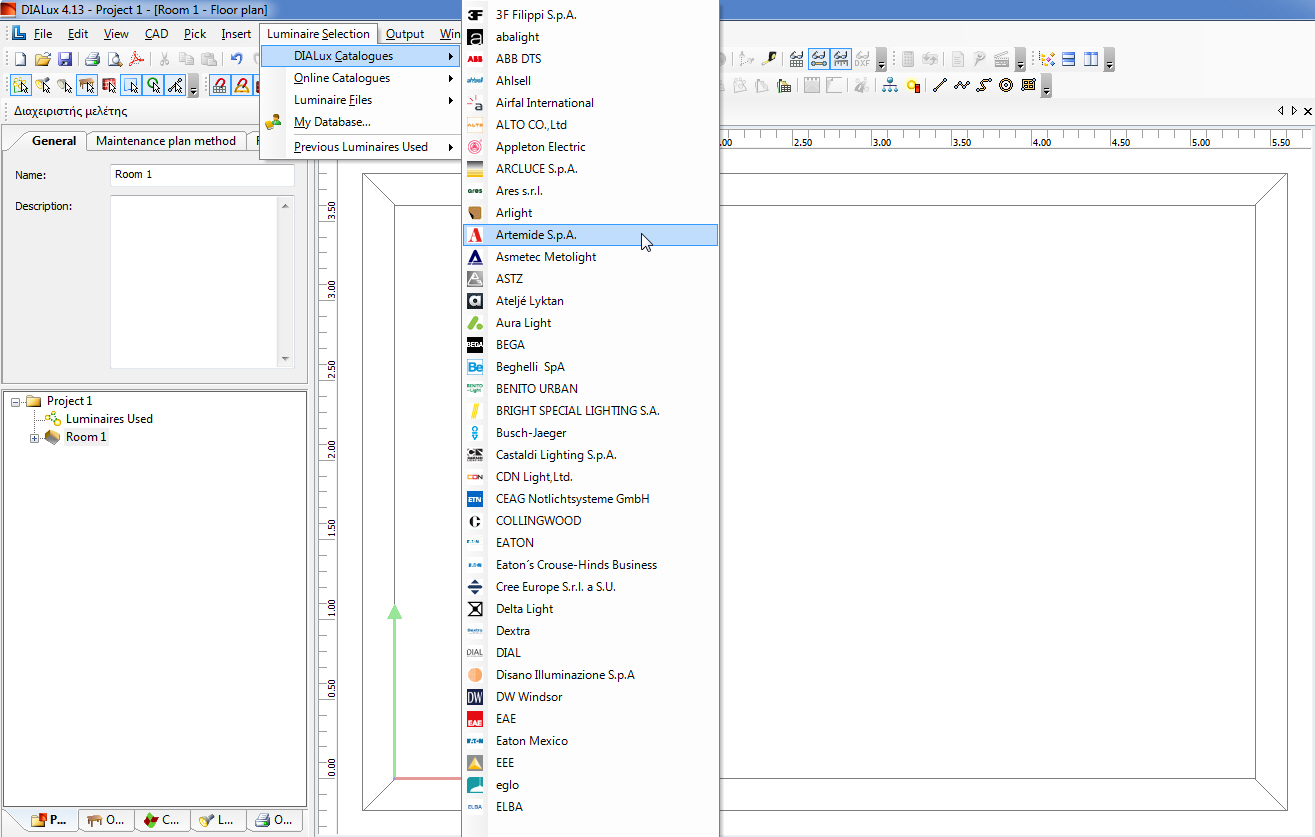1315x837 pixels.
Task: Print with the printer toolbar icon
Action: 92,59
